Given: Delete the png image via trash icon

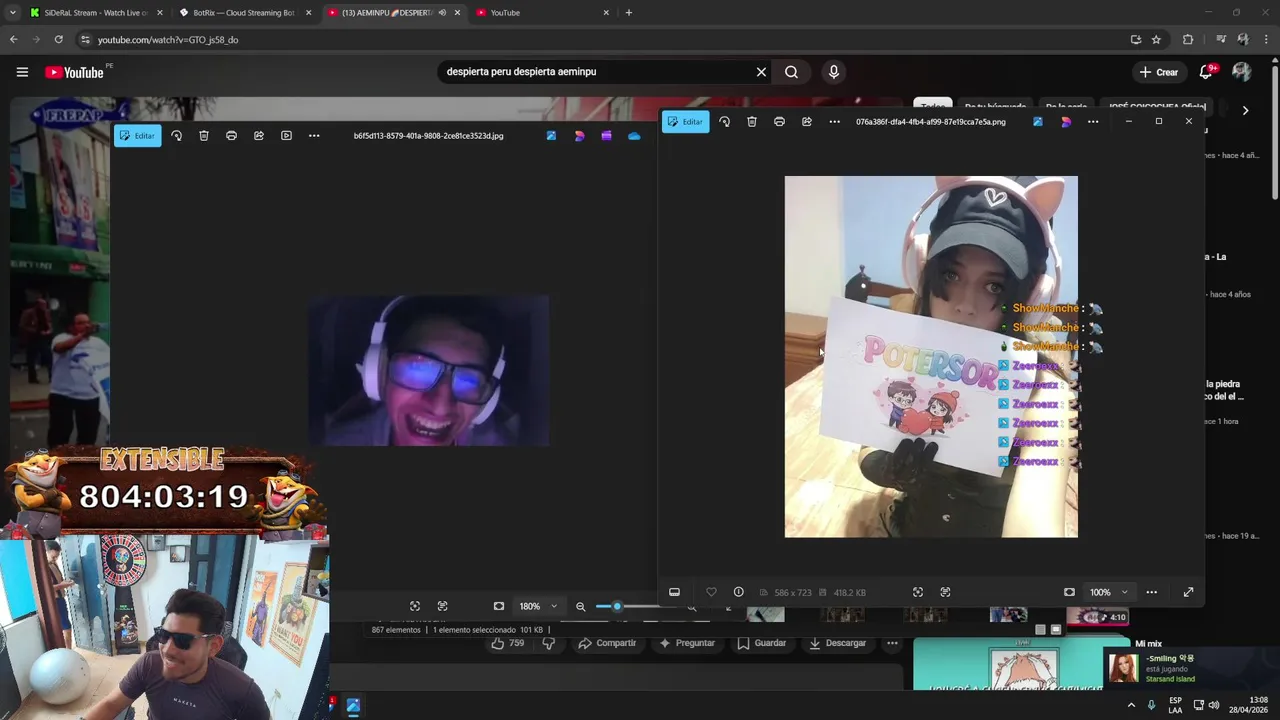Looking at the screenshot, I should point(752,122).
